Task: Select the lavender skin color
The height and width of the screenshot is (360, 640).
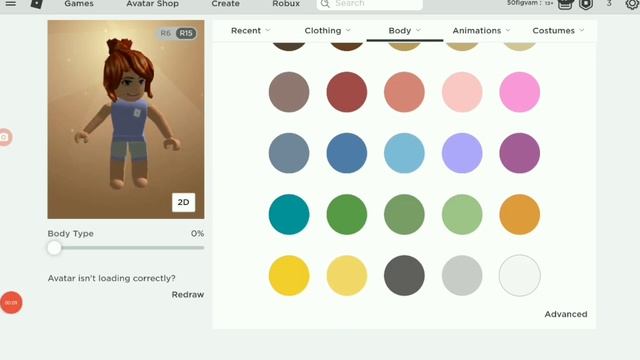Action: click(x=462, y=153)
